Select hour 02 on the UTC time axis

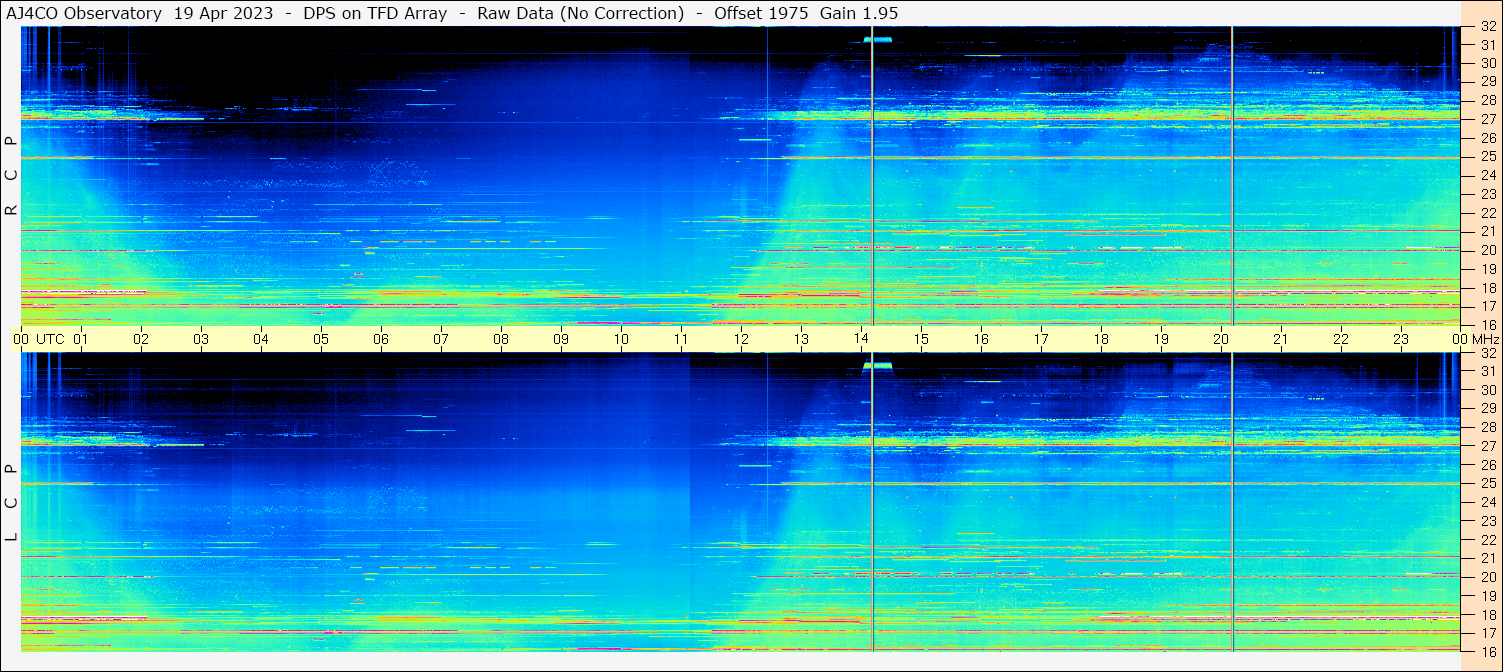click(x=141, y=339)
